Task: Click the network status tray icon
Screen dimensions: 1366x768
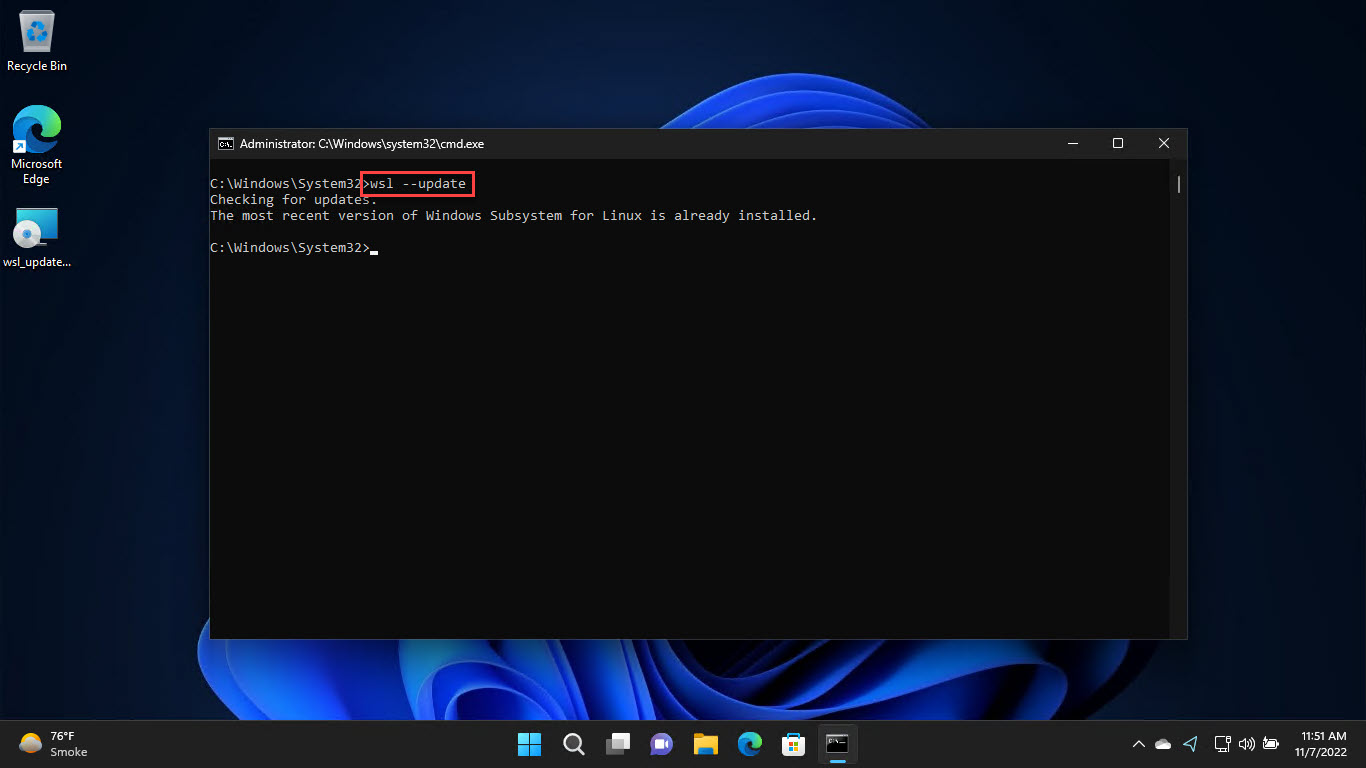Action: (x=1222, y=744)
